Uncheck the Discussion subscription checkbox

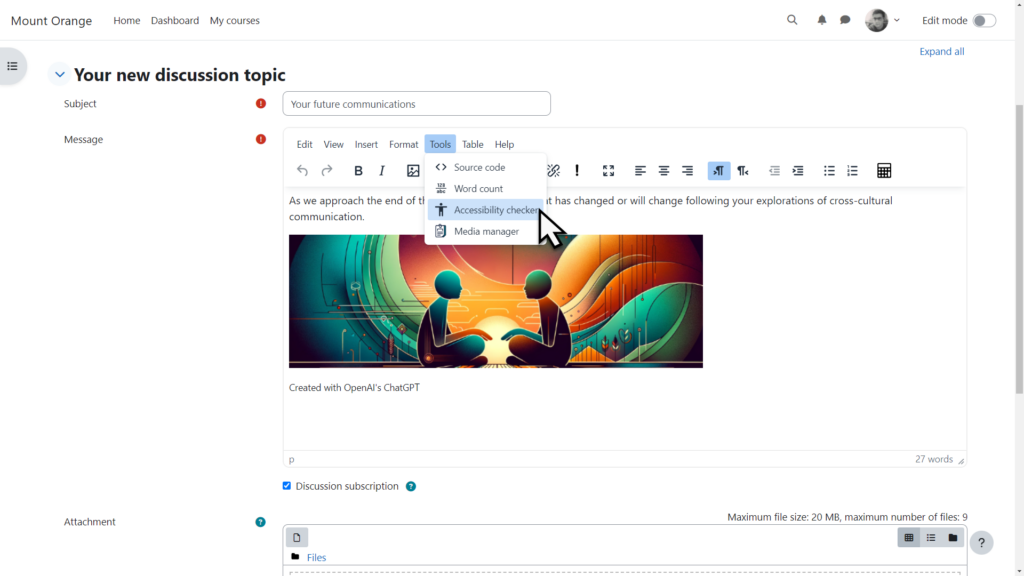(x=287, y=486)
